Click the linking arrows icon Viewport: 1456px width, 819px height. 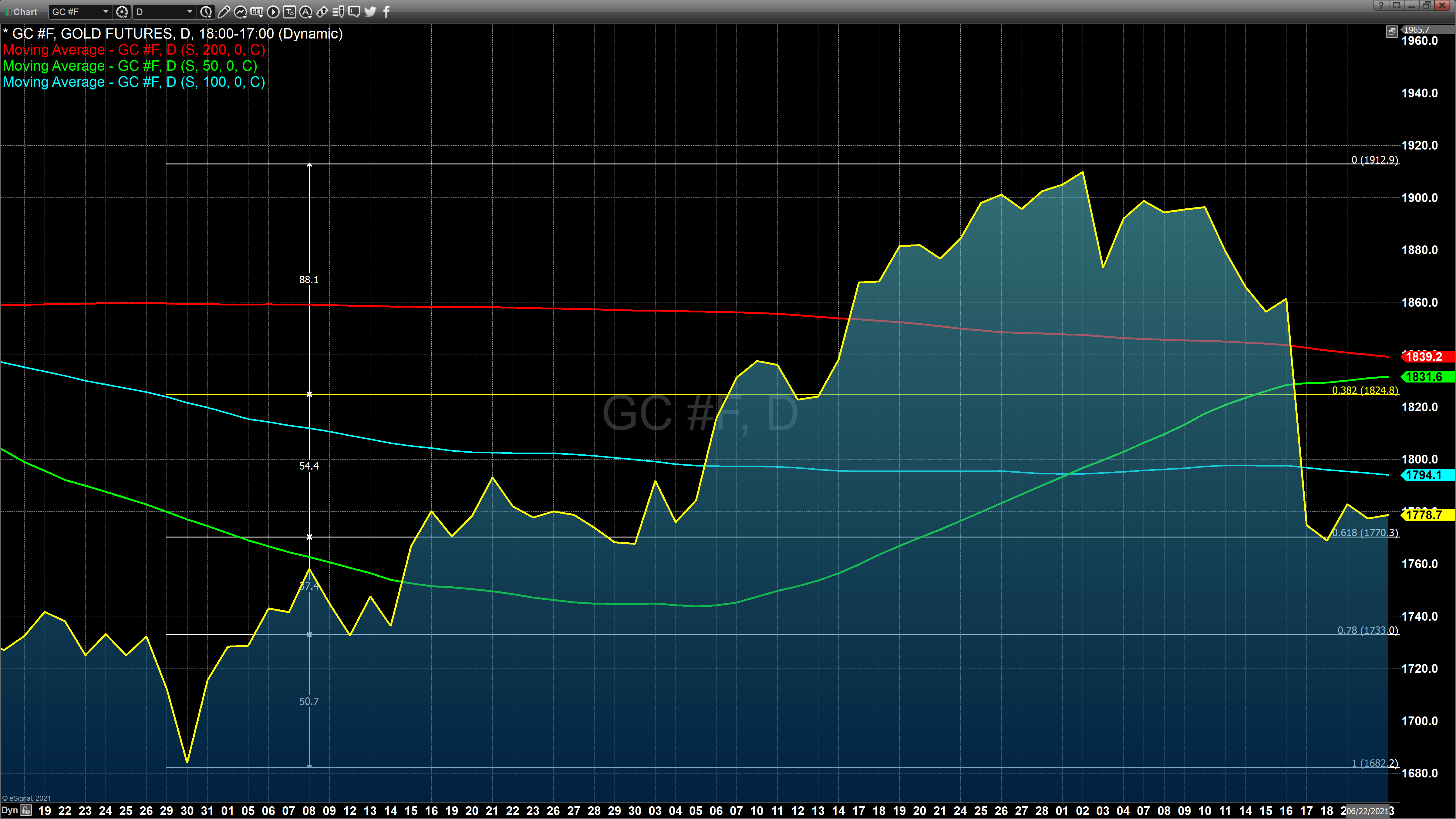pos(322,12)
